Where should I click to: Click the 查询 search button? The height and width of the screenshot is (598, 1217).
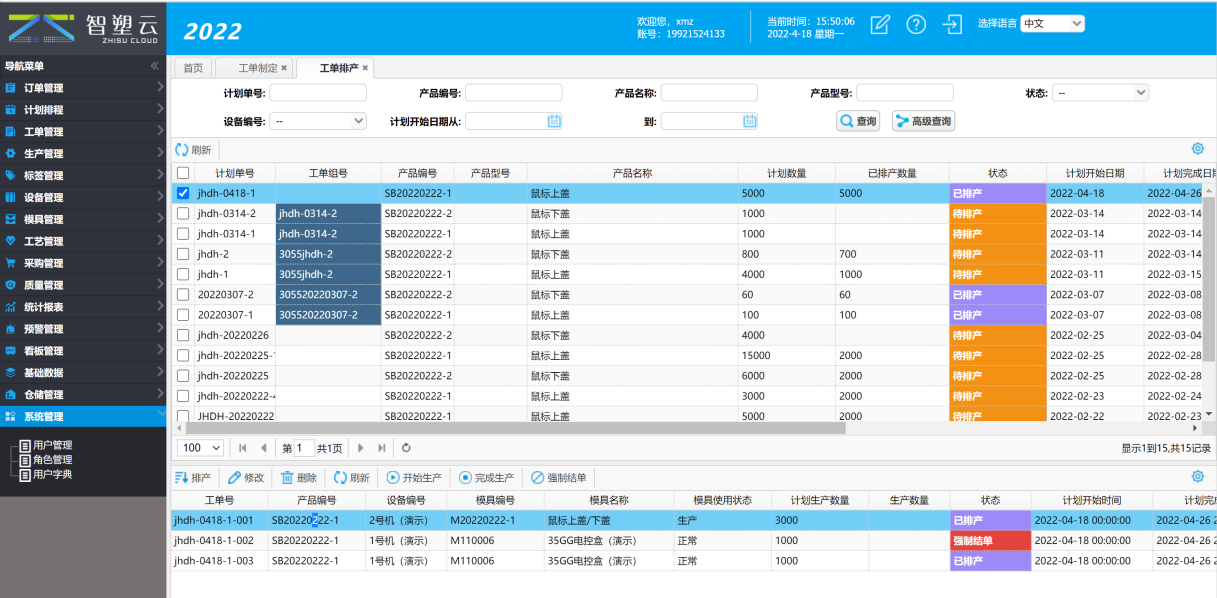[858, 121]
